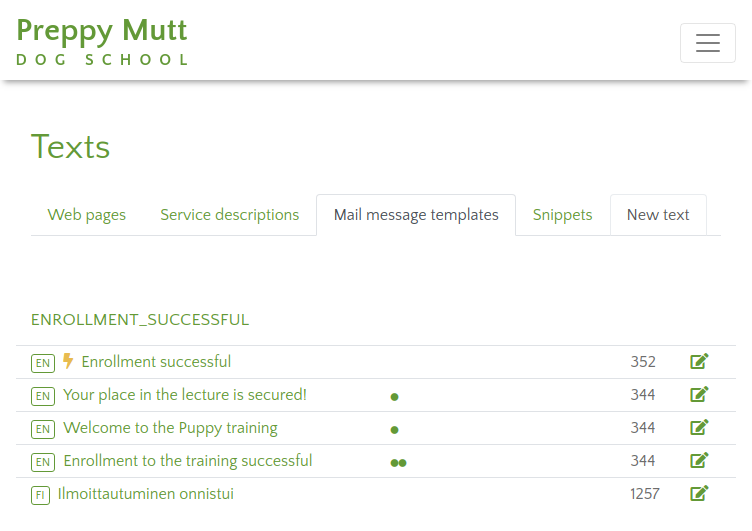
Task: Go to the Snippets tab
Action: click(x=562, y=215)
